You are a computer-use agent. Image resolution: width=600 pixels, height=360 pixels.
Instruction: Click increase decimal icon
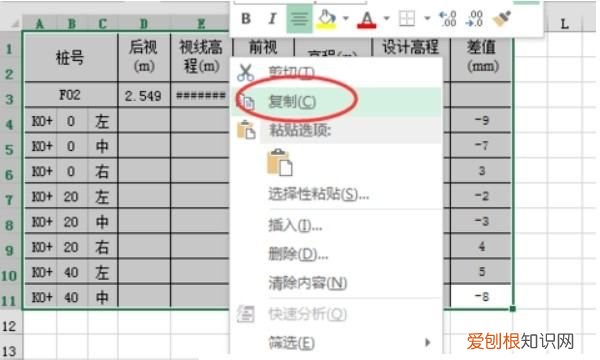tap(448, 18)
